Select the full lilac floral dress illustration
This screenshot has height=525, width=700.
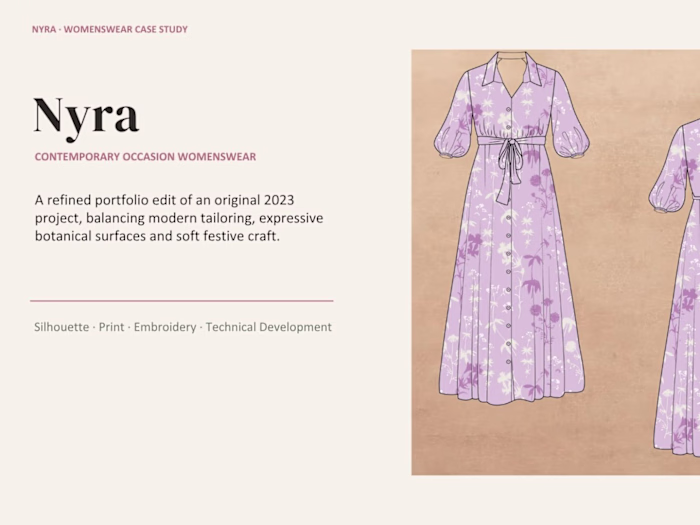tap(512, 228)
